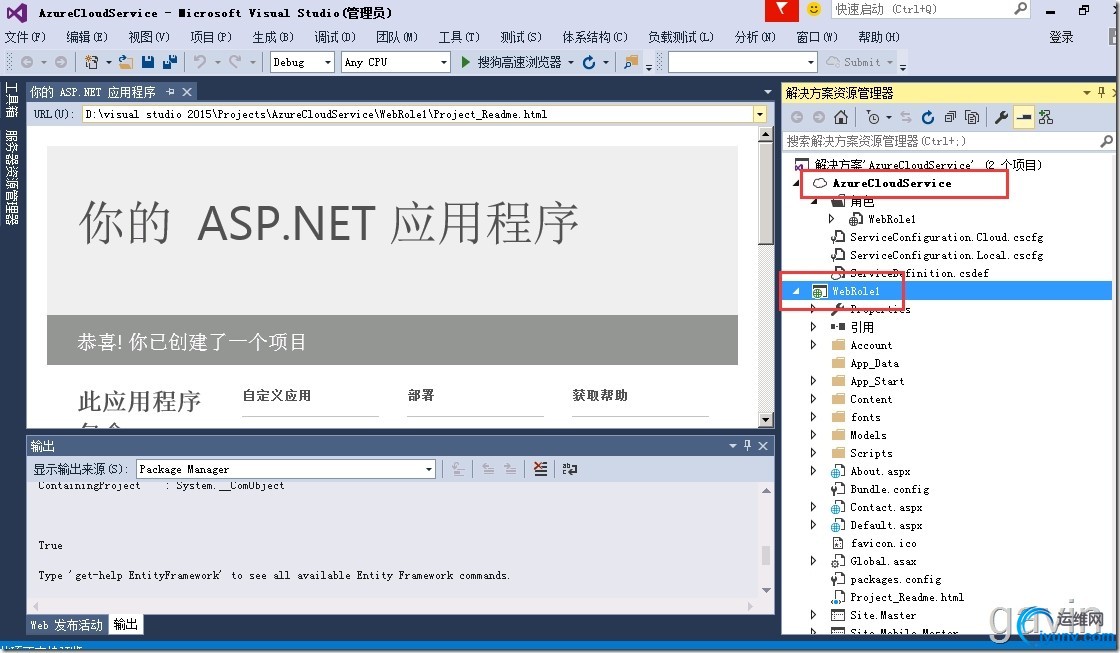Toggle Word Wrap in Output panel
Screen dimensions: 1120x653
tap(569, 469)
